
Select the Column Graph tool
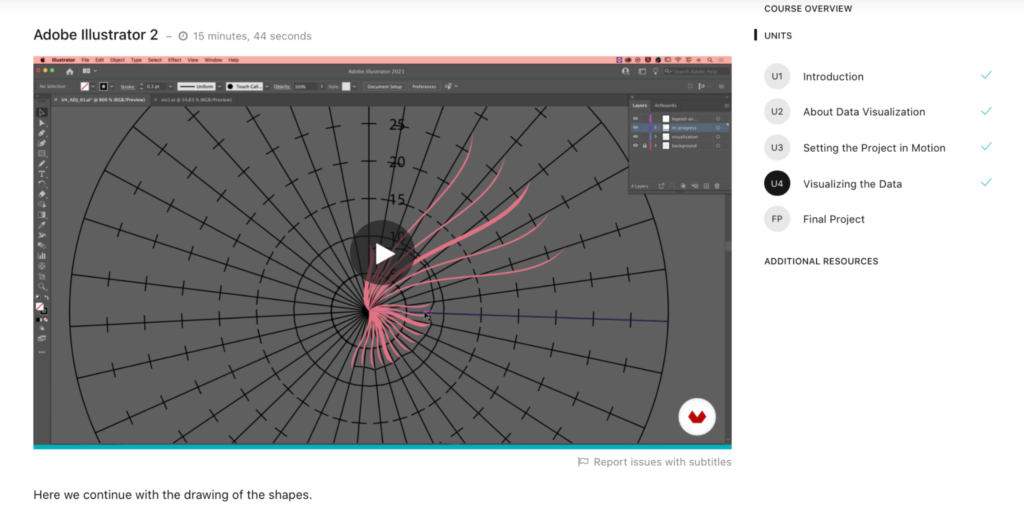coord(42,255)
